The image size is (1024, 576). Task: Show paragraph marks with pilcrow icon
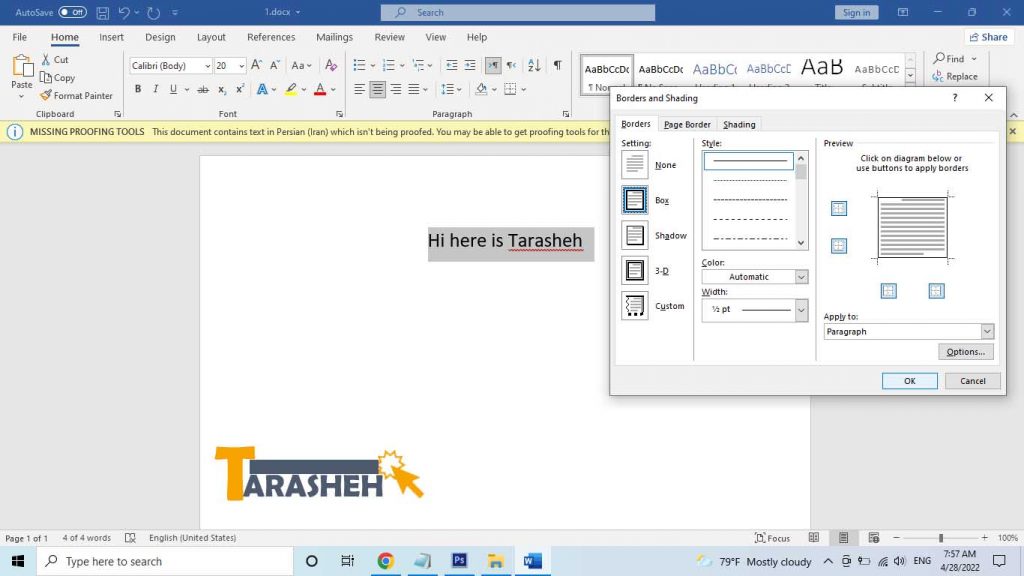click(x=557, y=65)
